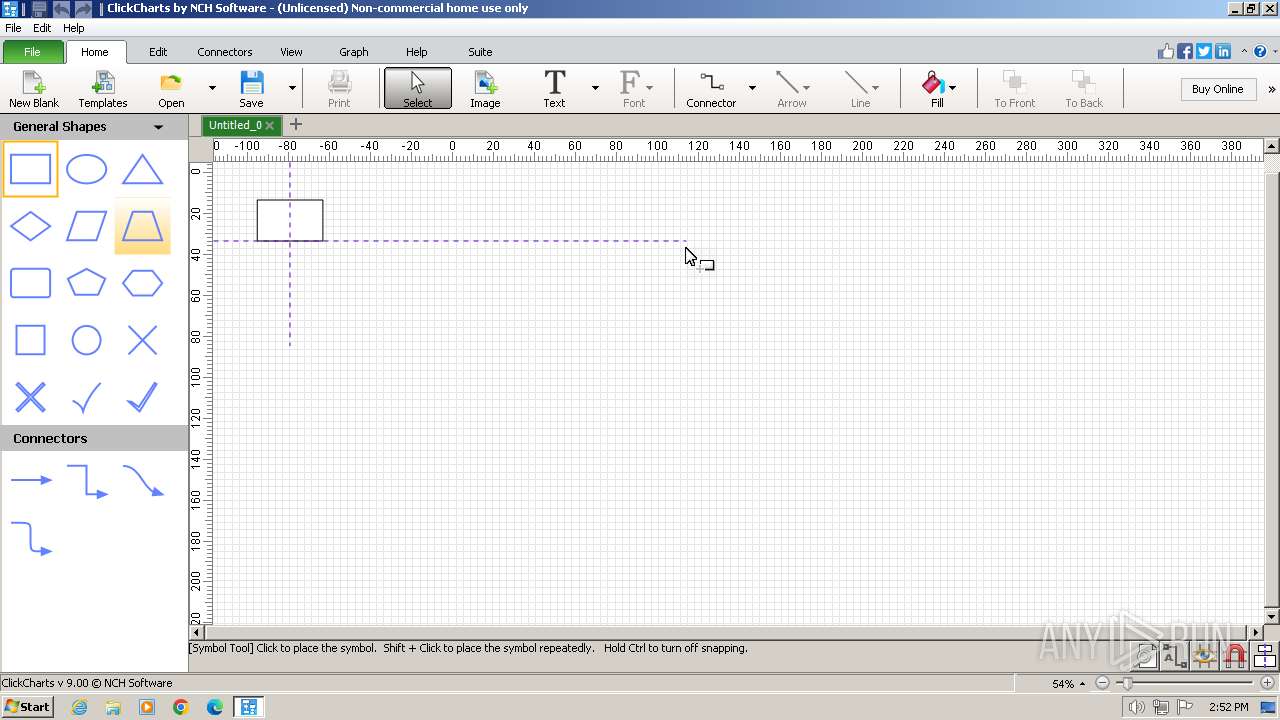Select the thin X cross shape
Image resolution: width=1280 pixels, height=720 pixels.
142,340
